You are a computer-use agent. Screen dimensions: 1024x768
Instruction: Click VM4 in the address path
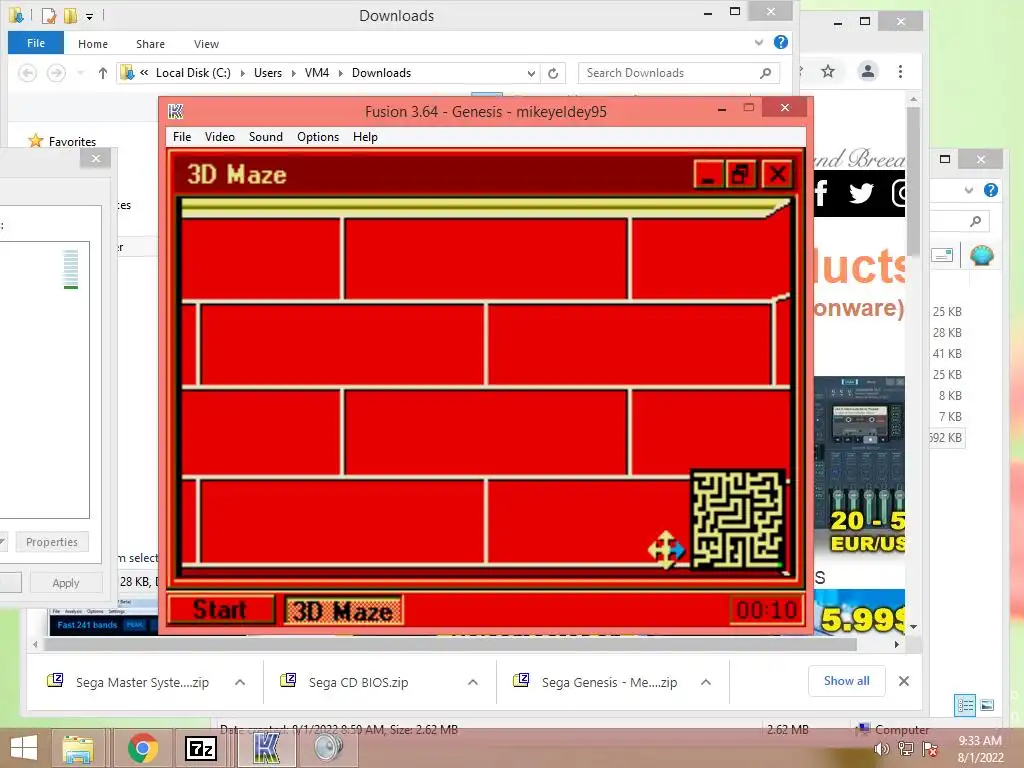pos(317,72)
